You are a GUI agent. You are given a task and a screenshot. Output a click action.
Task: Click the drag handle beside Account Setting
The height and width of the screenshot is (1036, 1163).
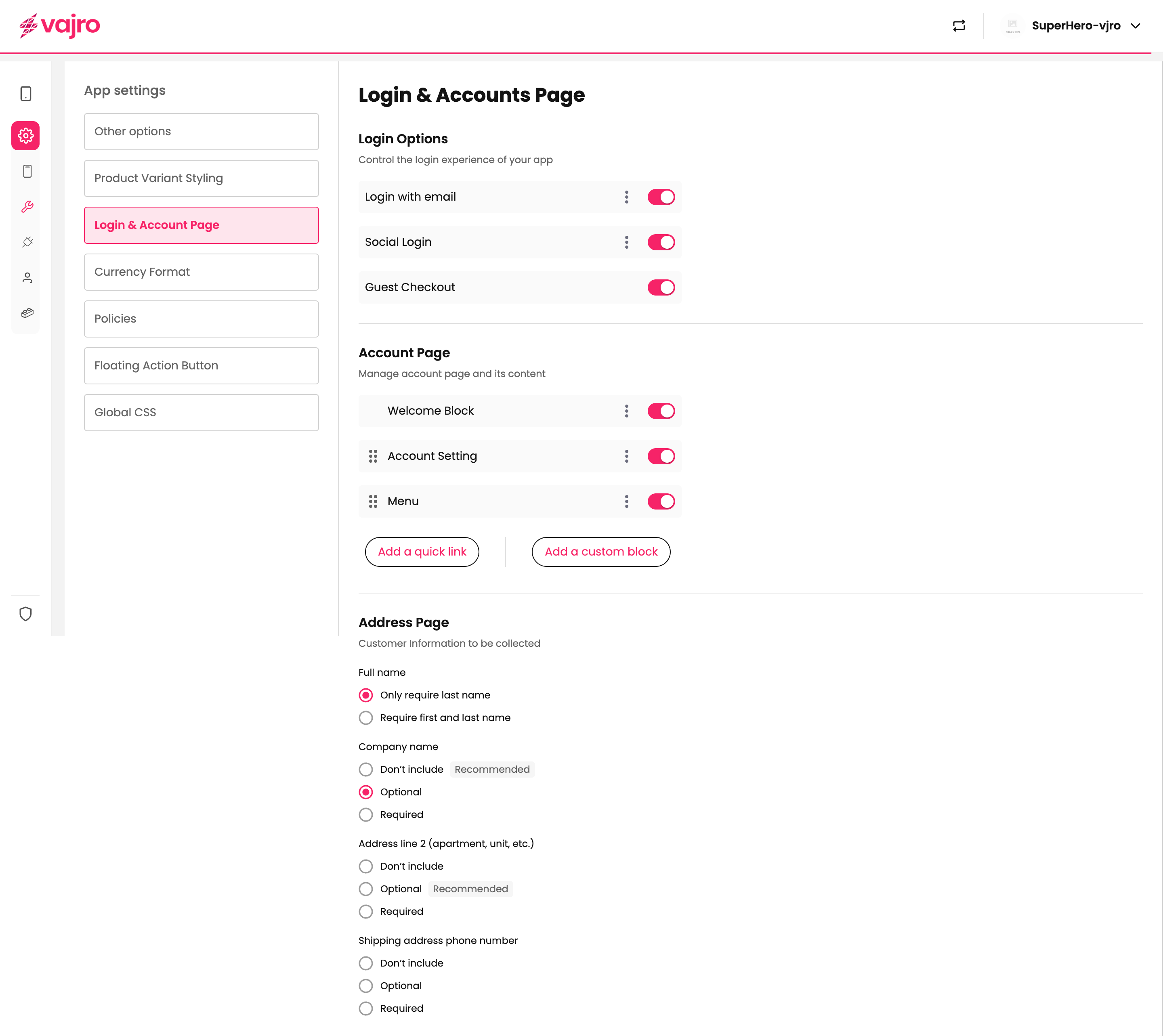pos(373,456)
